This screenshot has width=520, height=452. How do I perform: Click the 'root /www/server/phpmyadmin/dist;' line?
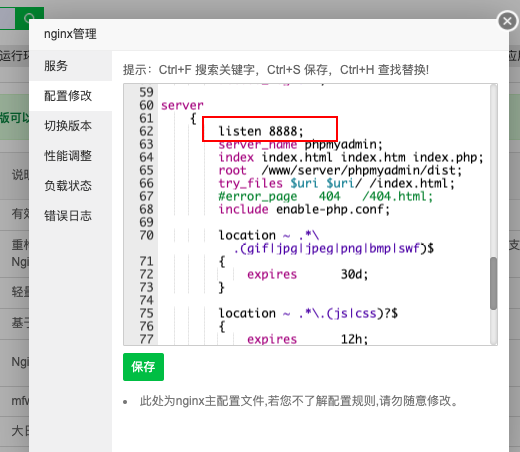[340, 170]
